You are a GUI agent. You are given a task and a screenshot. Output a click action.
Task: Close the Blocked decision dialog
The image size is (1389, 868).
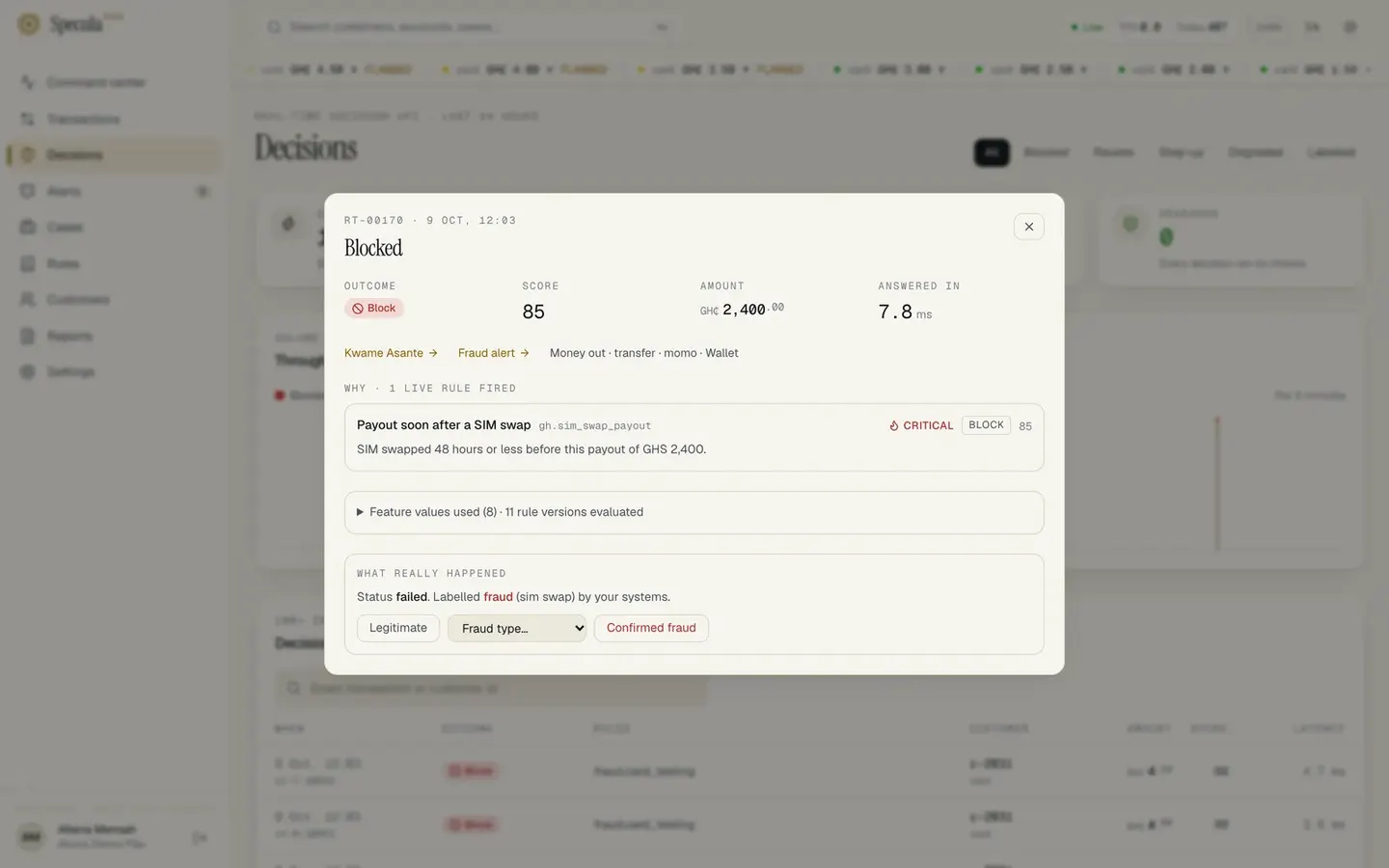click(x=1028, y=227)
